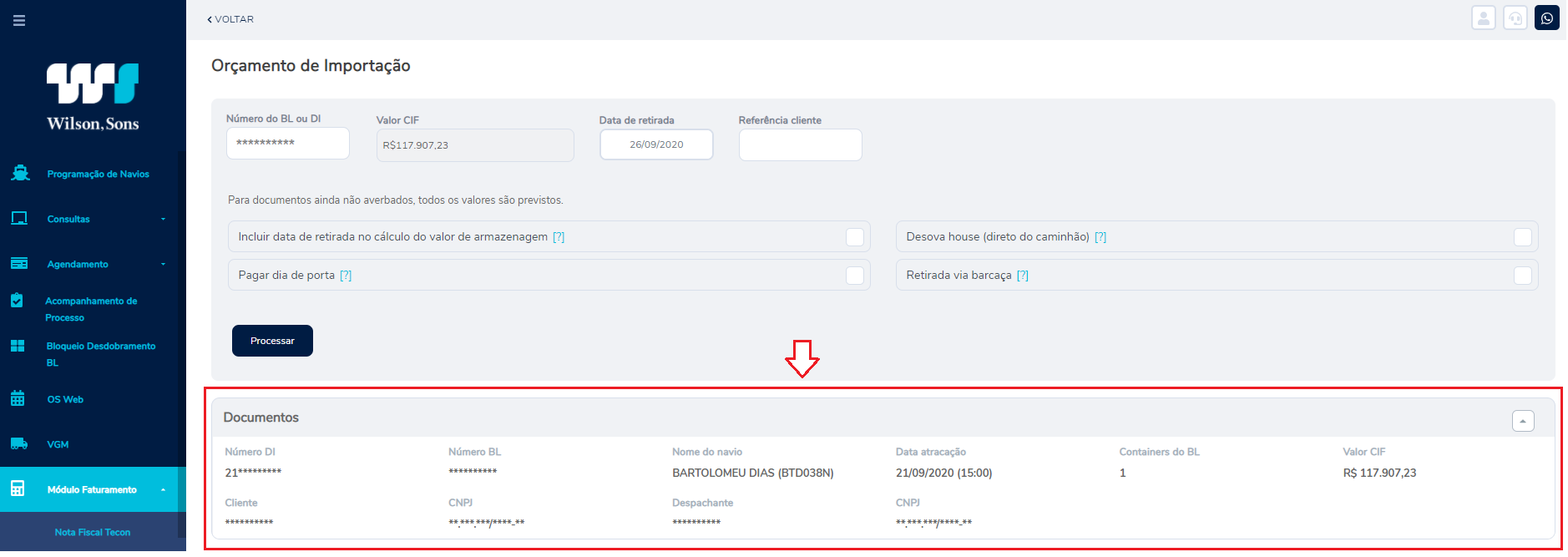This screenshot has width=1568, height=557.
Task: Open Módulo Faturamento menu item
Action: tap(93, 489)
